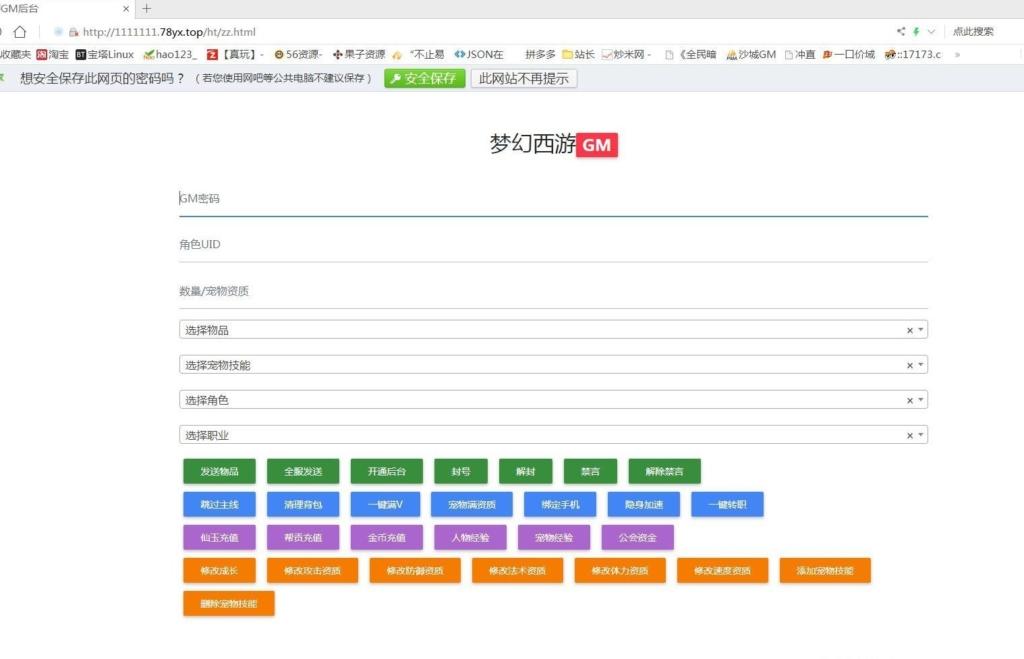The image size is (1024, 659).
Task: Click the 帮贡充值 button
Action: pyautogui.click(x=303, y=538)
